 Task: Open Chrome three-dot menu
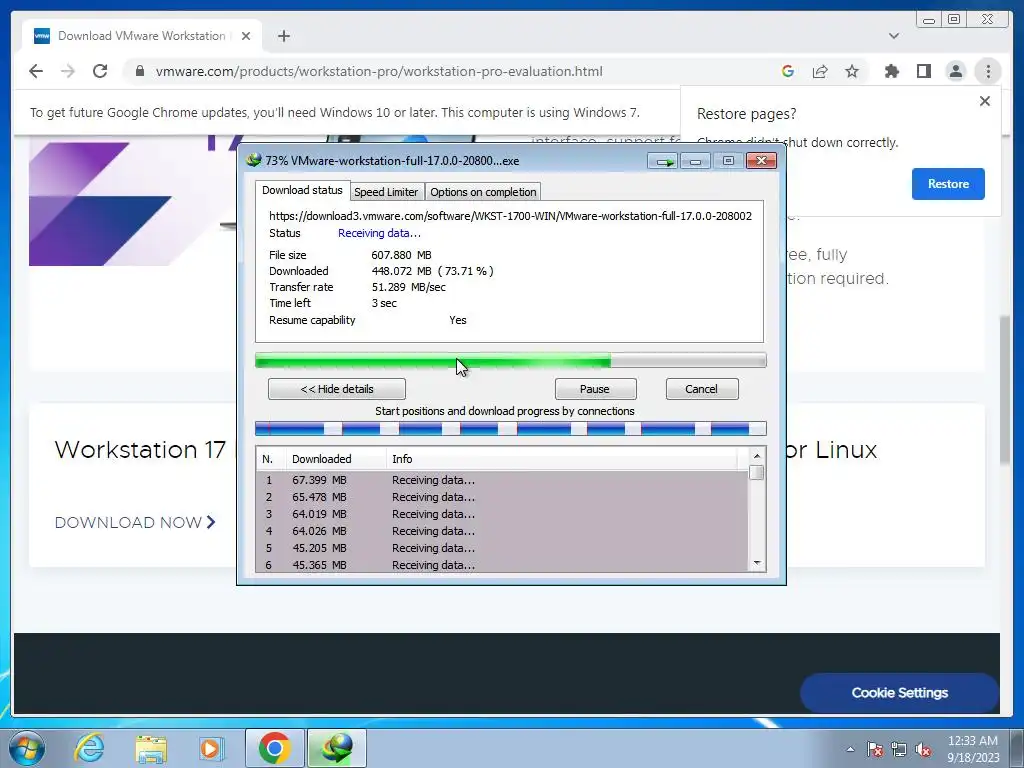click(x=988, y=71)
